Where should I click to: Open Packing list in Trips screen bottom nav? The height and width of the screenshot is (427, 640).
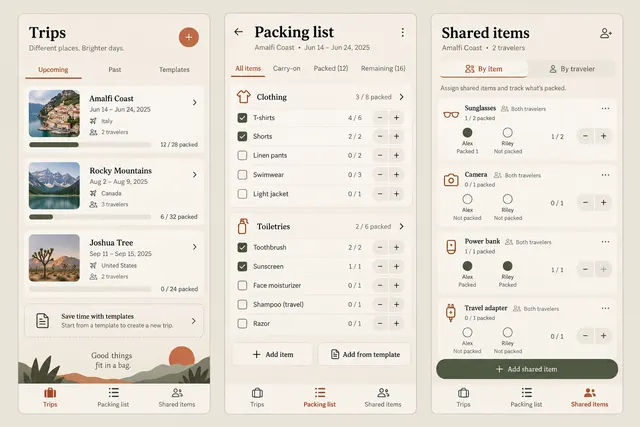click(x=113, y=398)
